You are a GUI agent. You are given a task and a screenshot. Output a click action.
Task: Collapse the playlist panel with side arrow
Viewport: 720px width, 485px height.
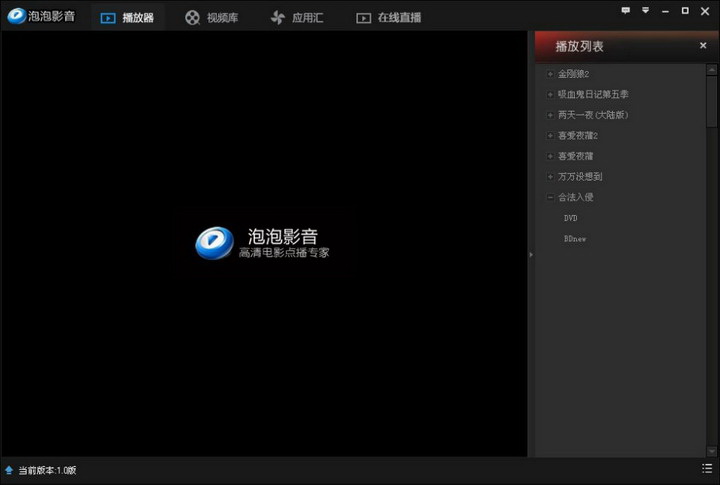pyautogui.click(x=531, y=254)
